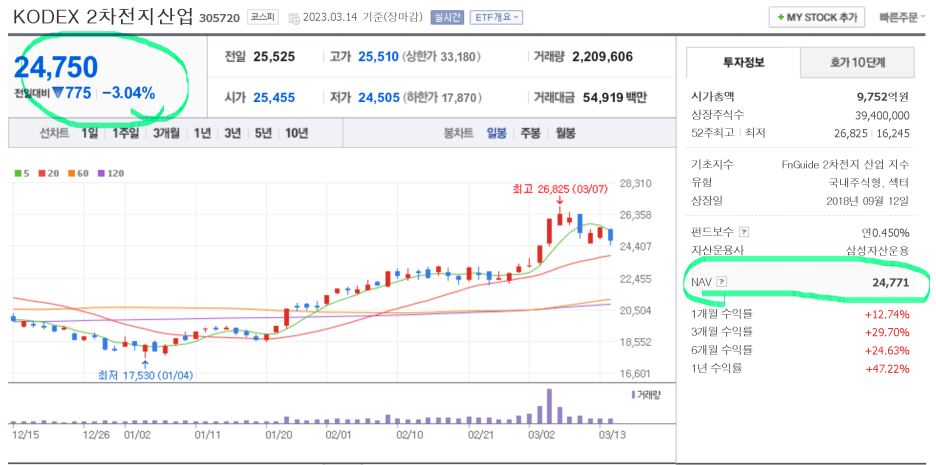The height and width of the screenshot is (465, 936).
Task: Select the 월봉 monthly candle chart
Action: (565, 133)
